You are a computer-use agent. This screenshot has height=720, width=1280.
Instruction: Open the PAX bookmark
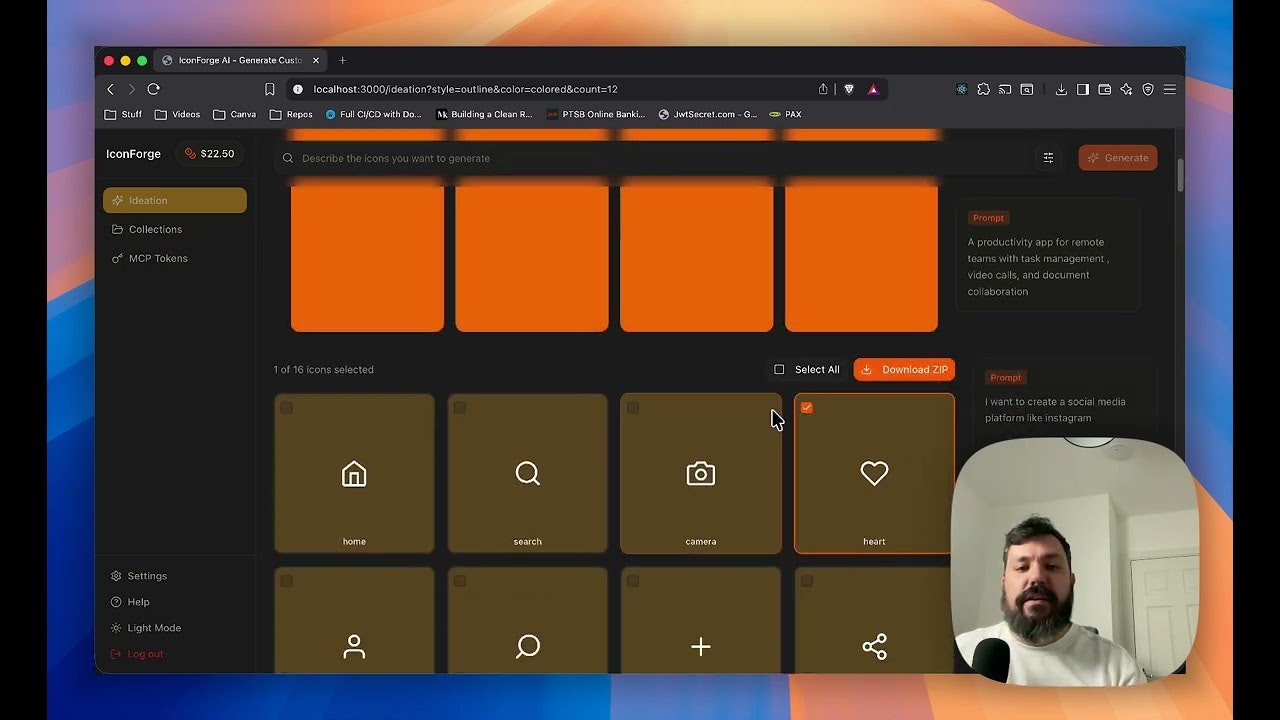click(785, 114)
